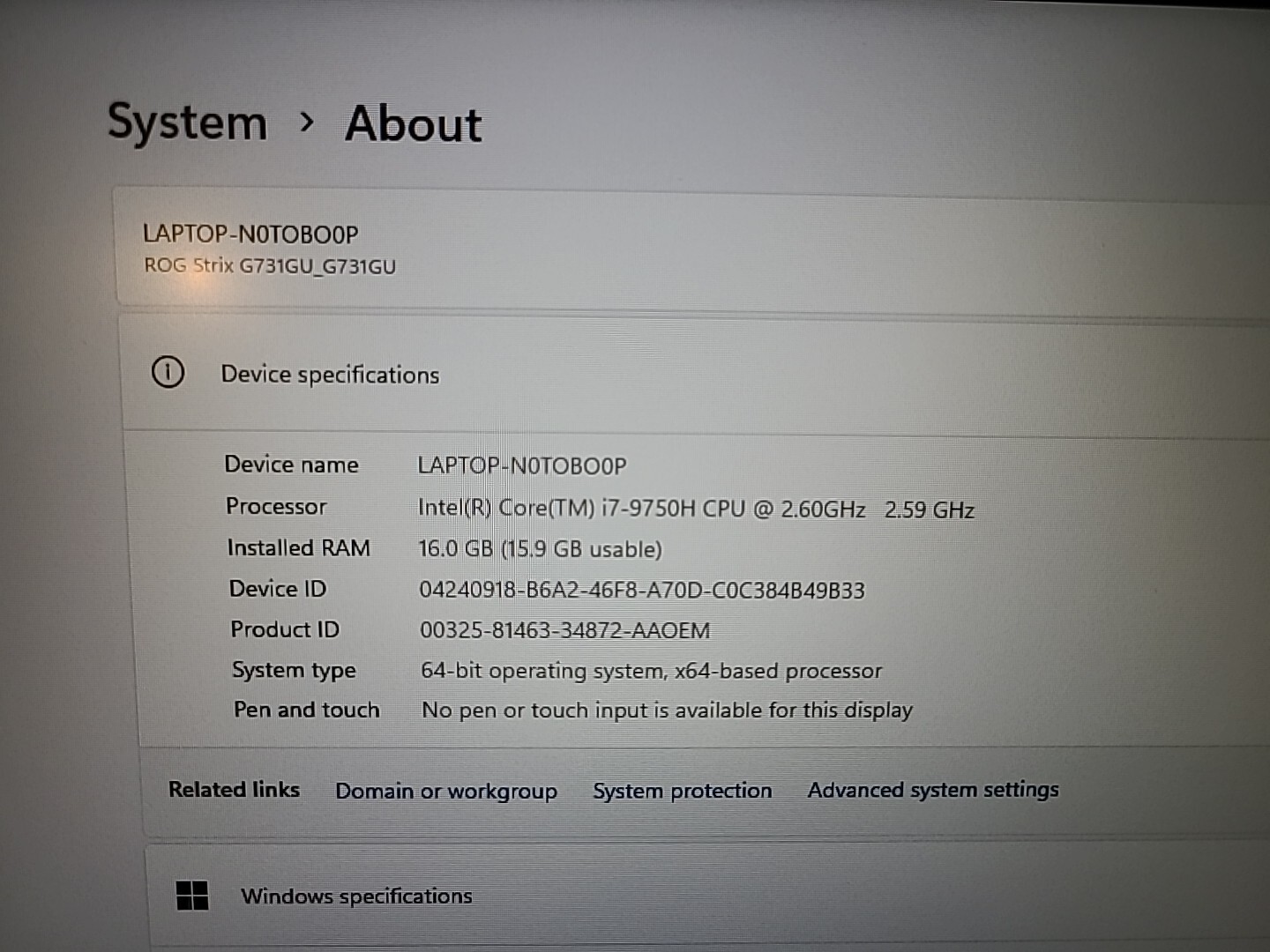Click the Device ID label

[278, 589]
